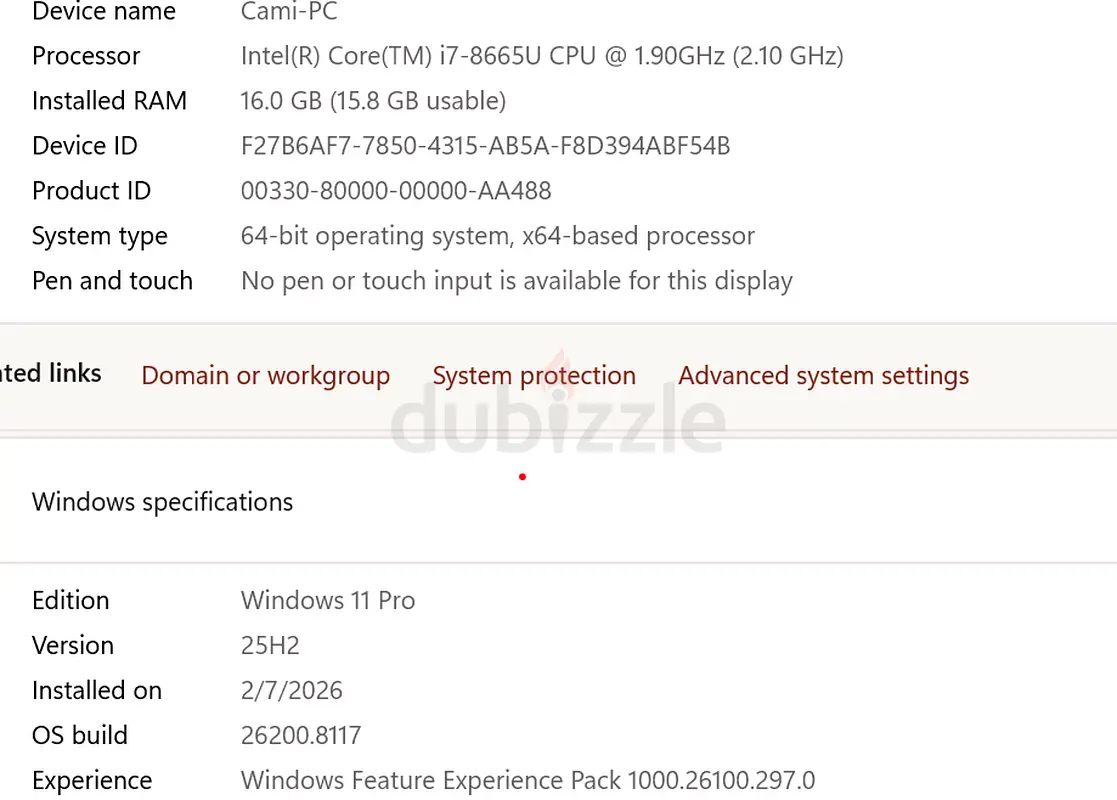This screenshot has height=800, width=1117.
Task: Click the 25H2 version value
Action: pyautogui.click(x=270, y=646)
